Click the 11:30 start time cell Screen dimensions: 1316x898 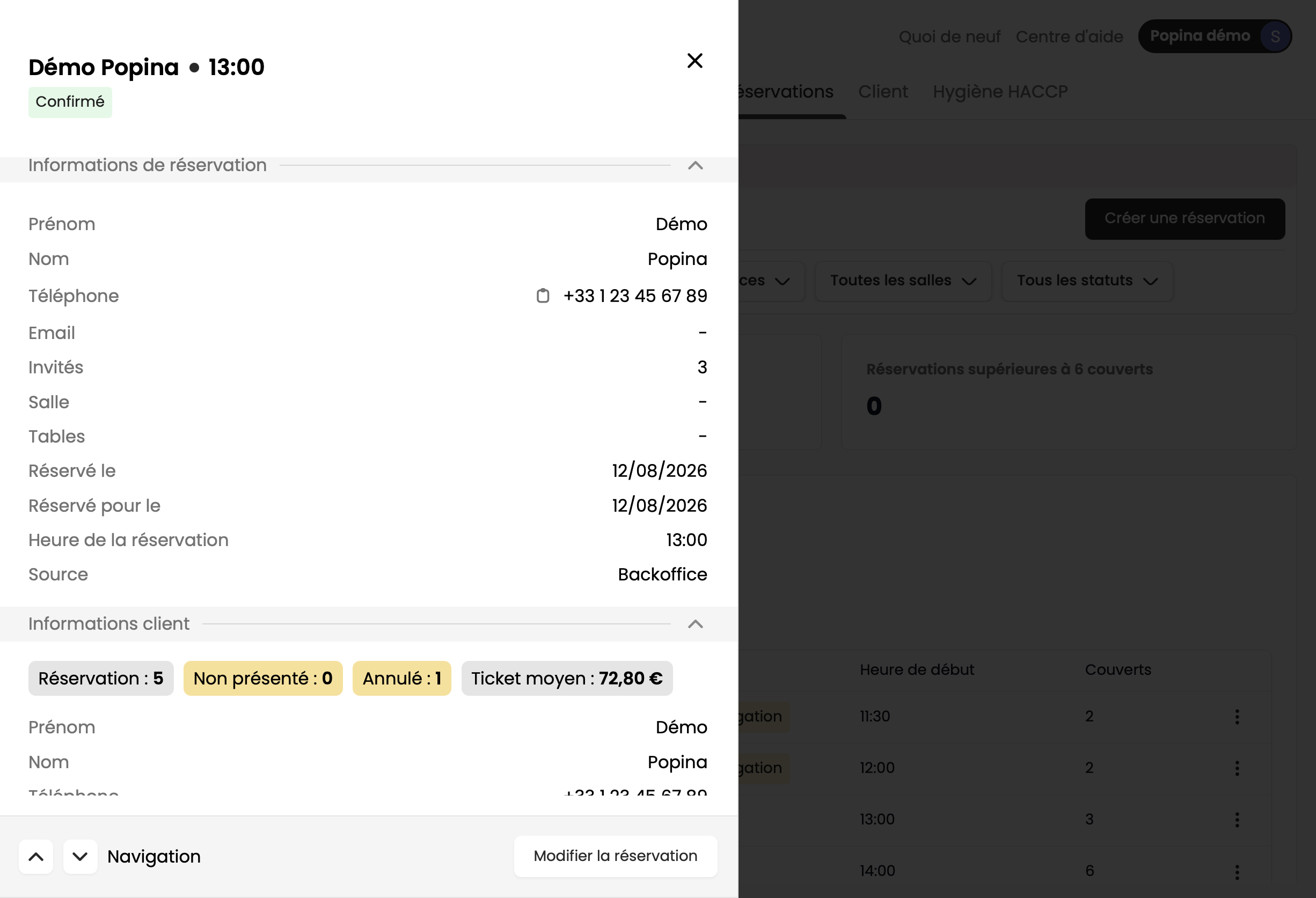coord(875,716)
